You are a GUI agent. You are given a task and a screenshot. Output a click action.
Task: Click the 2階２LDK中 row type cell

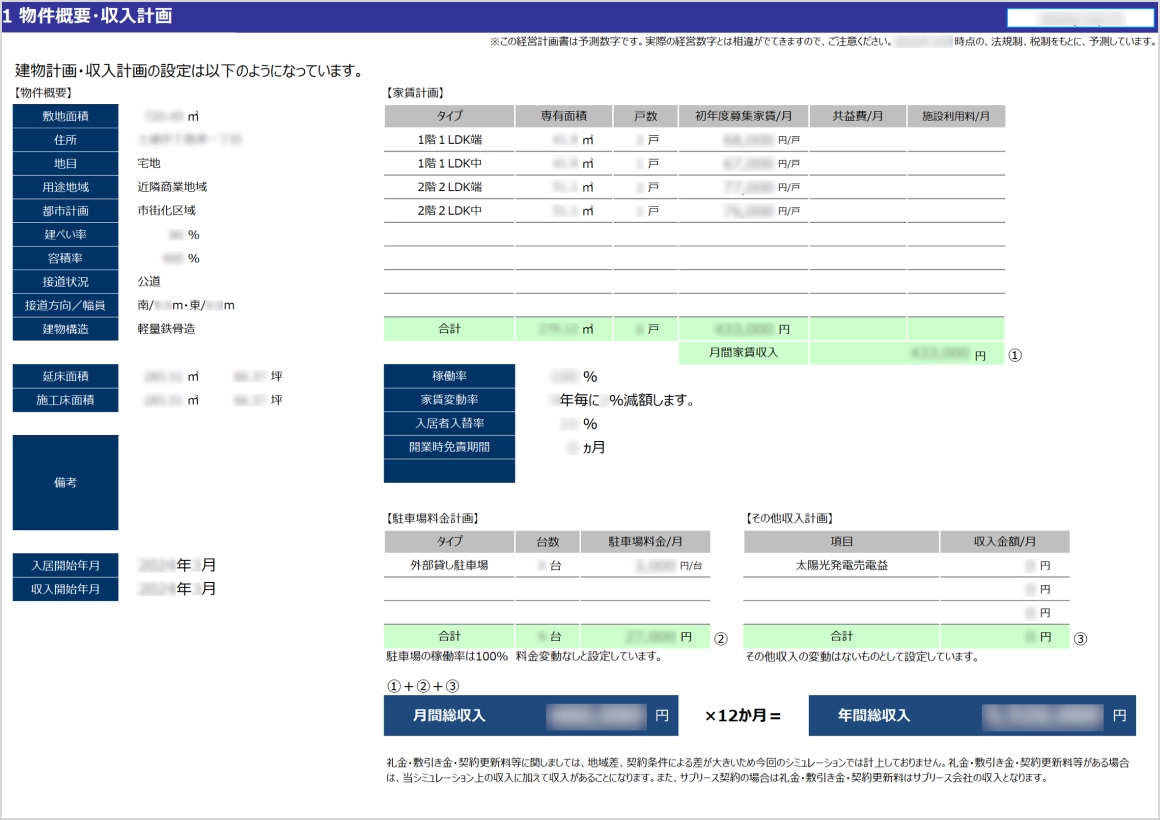click(x=449, y=211)
